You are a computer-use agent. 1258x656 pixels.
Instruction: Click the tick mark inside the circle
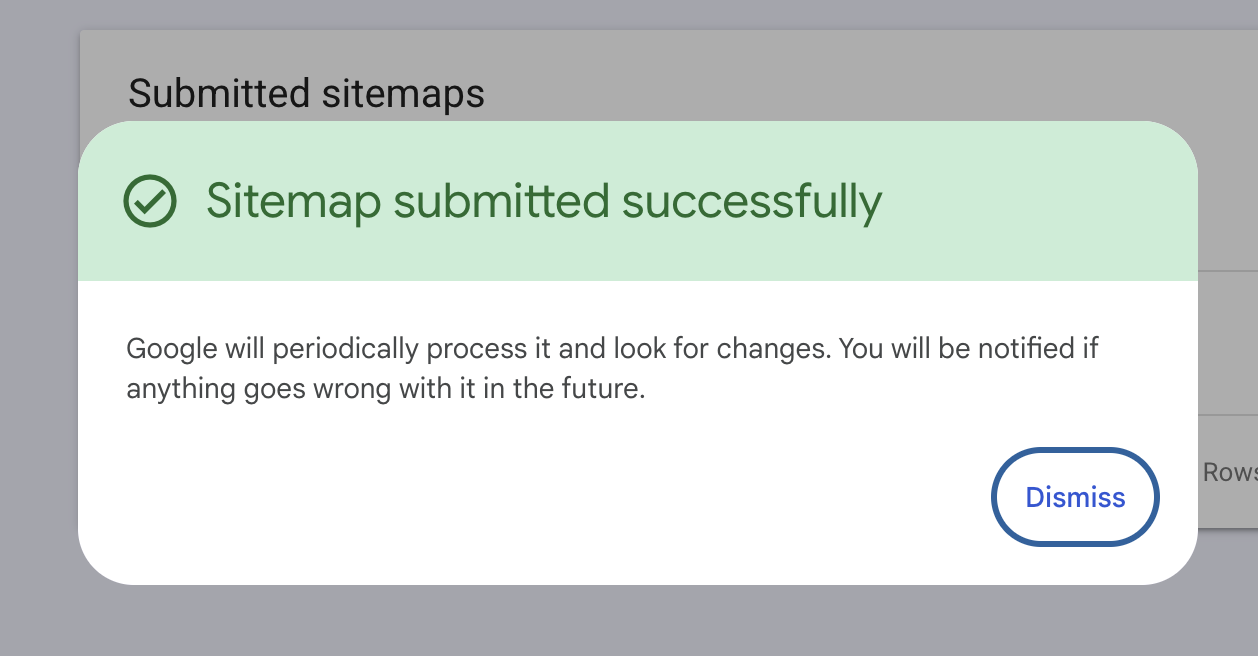tap(150, 203)
